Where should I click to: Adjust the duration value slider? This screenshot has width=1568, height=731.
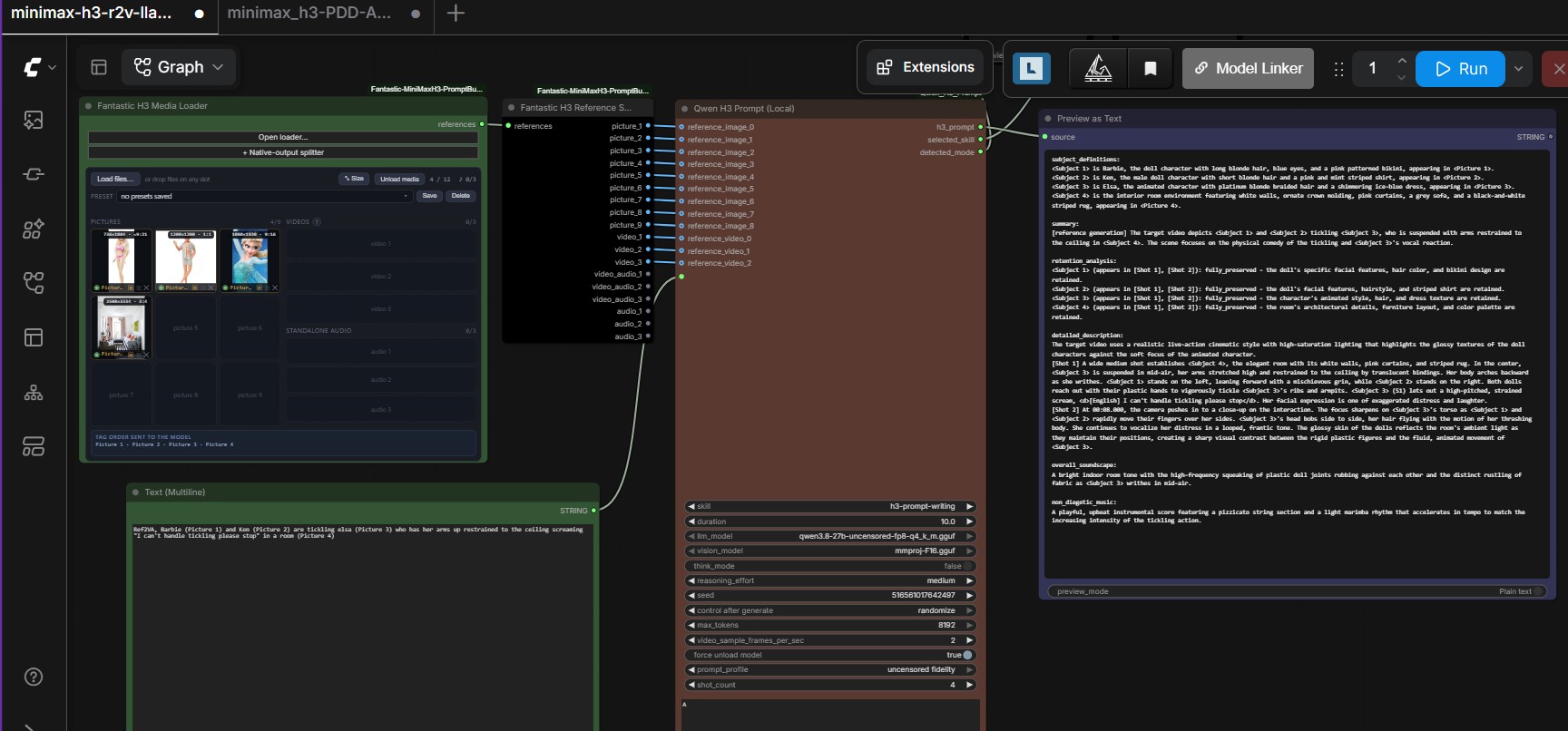tap(830, 521)
